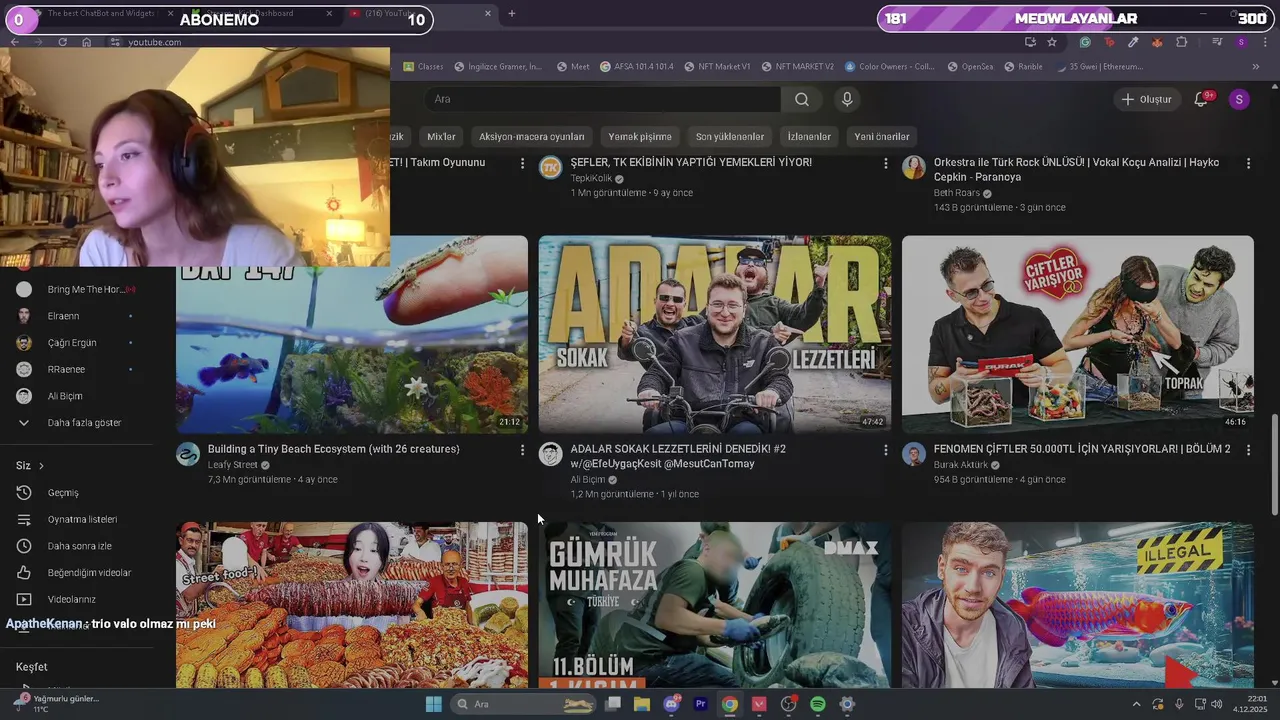Select the Yemek pişirme chip
Viewport: 1280px width, 720px height.
(x=640, y=137)
